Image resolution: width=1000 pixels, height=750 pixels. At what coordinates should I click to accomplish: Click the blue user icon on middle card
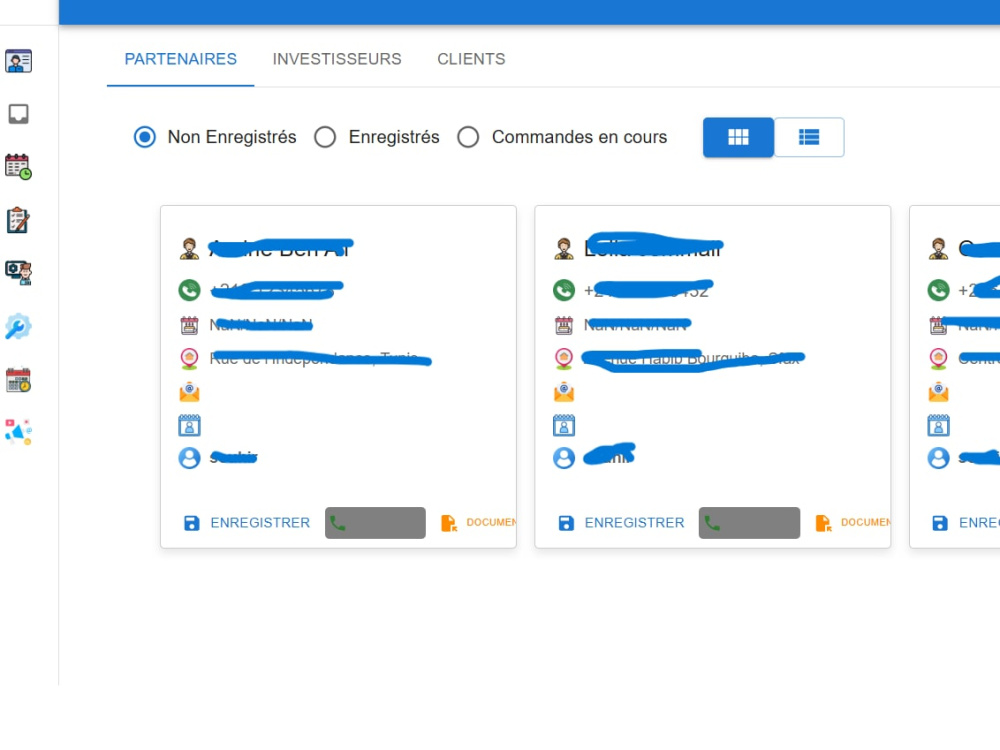coord(564,458)
